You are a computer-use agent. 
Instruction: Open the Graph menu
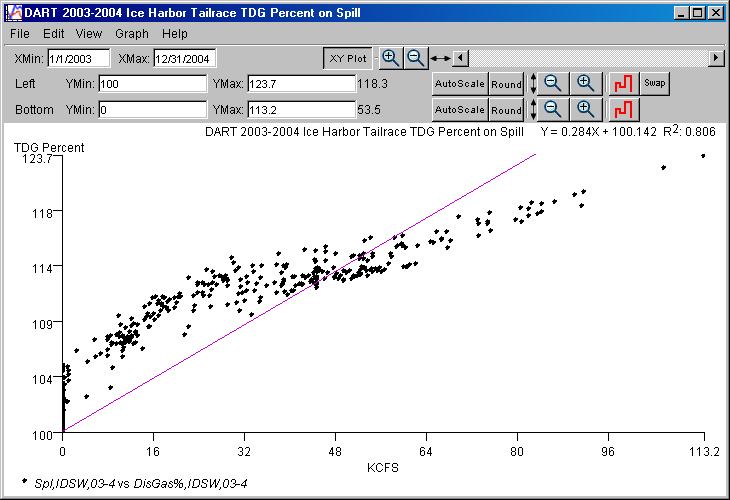click(132, 34)
